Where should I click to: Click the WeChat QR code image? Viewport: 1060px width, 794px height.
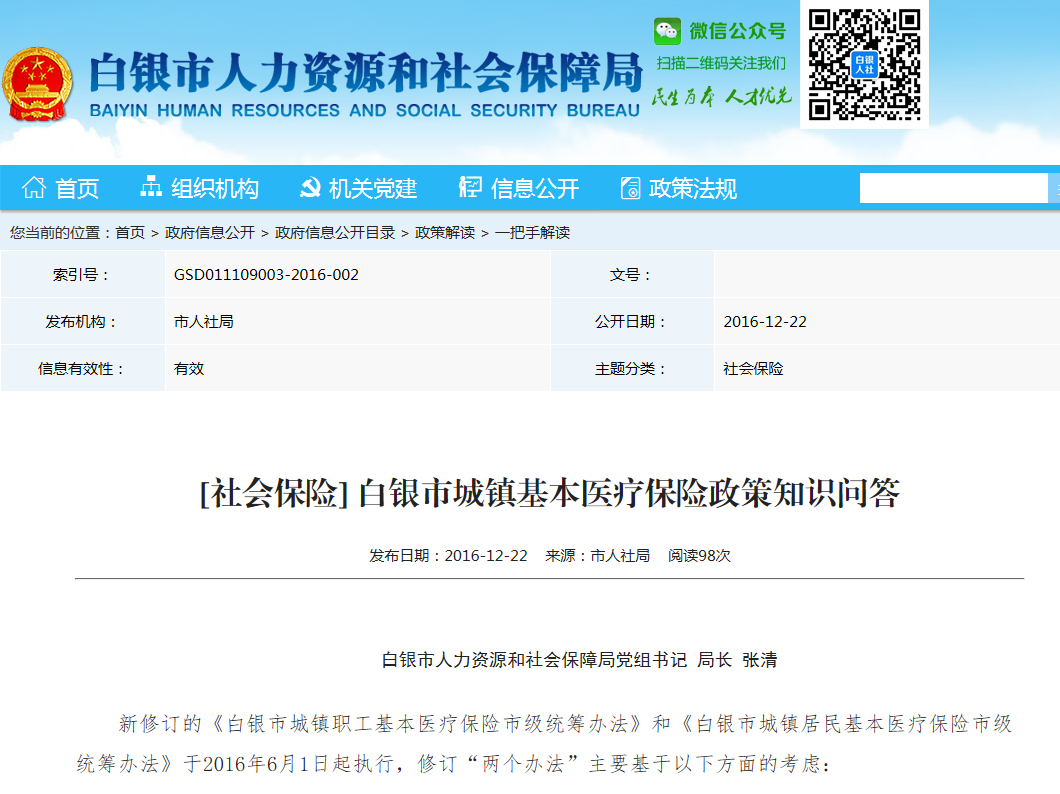[864, 64]
